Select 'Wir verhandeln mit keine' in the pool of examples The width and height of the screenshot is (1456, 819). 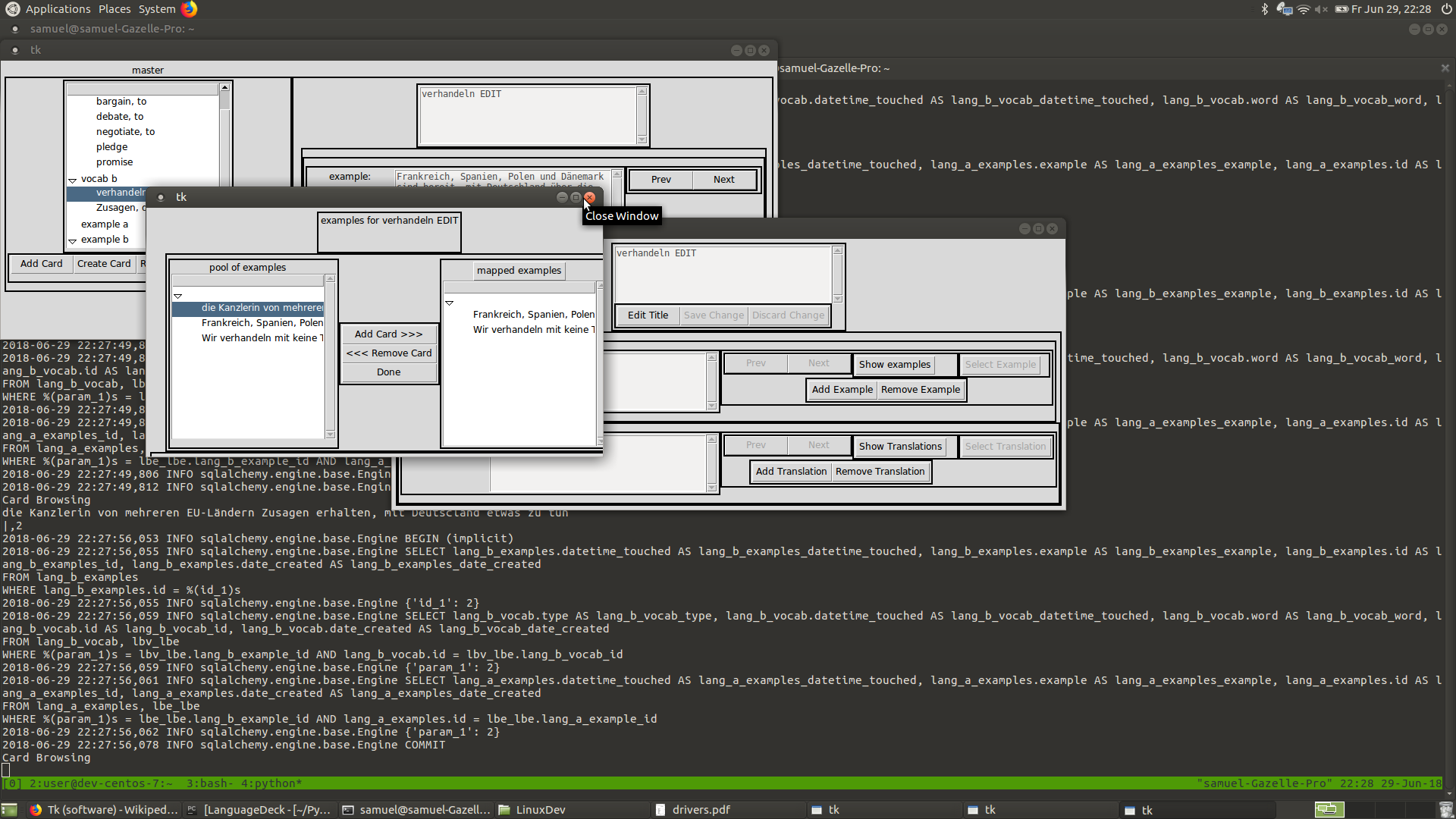(249, 338)
